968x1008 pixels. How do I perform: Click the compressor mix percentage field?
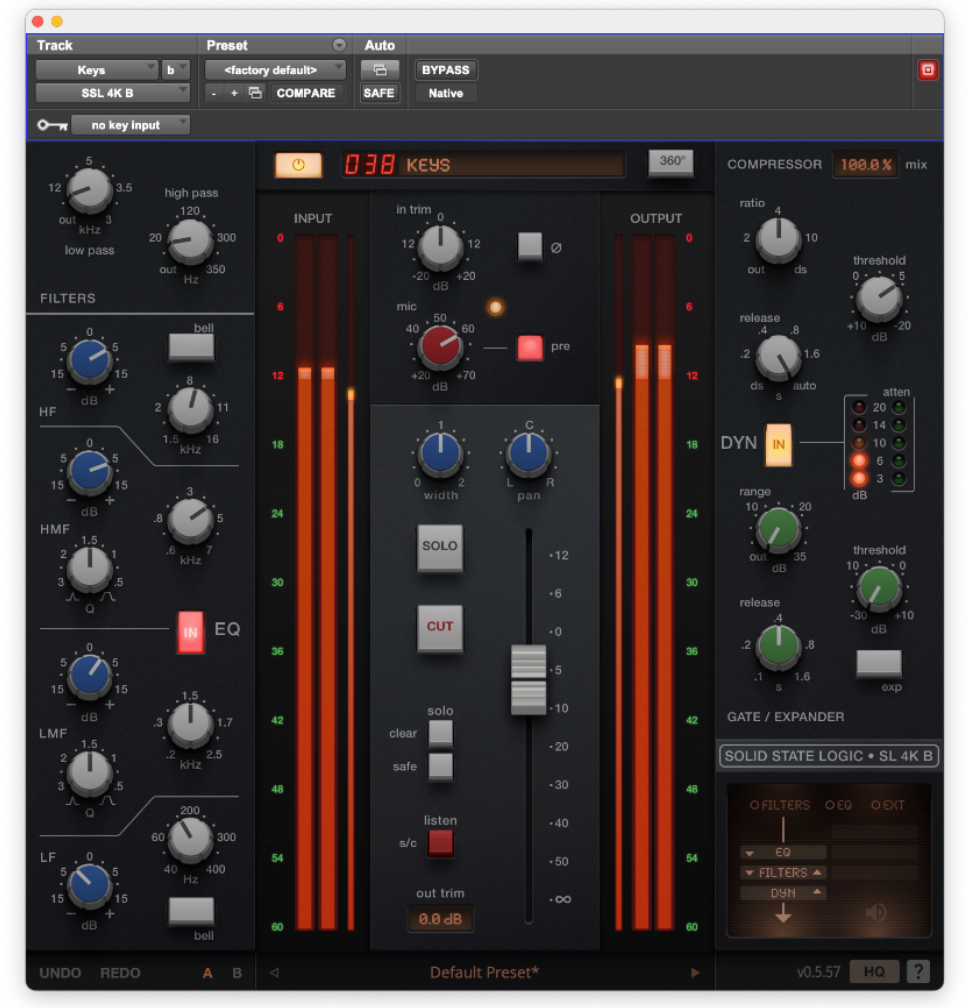pyautogui.click(x=866, y=165)
